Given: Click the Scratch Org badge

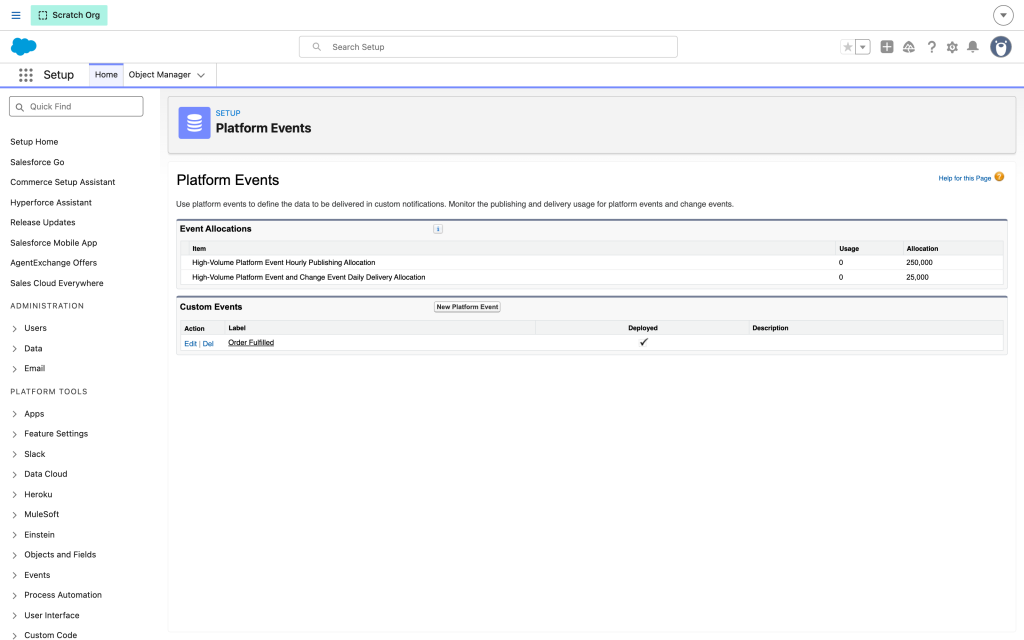Looking at the screenshot, I should coord(69,15).
